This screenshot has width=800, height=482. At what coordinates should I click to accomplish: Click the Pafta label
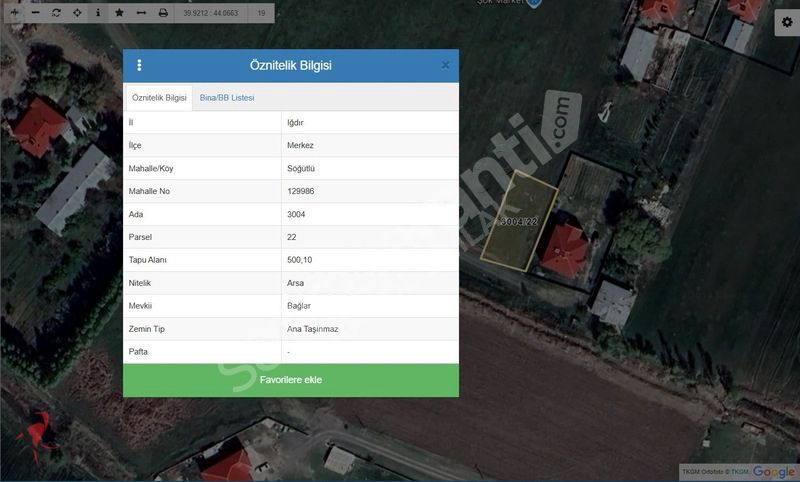pyautogui.click(x=138, y=351)
